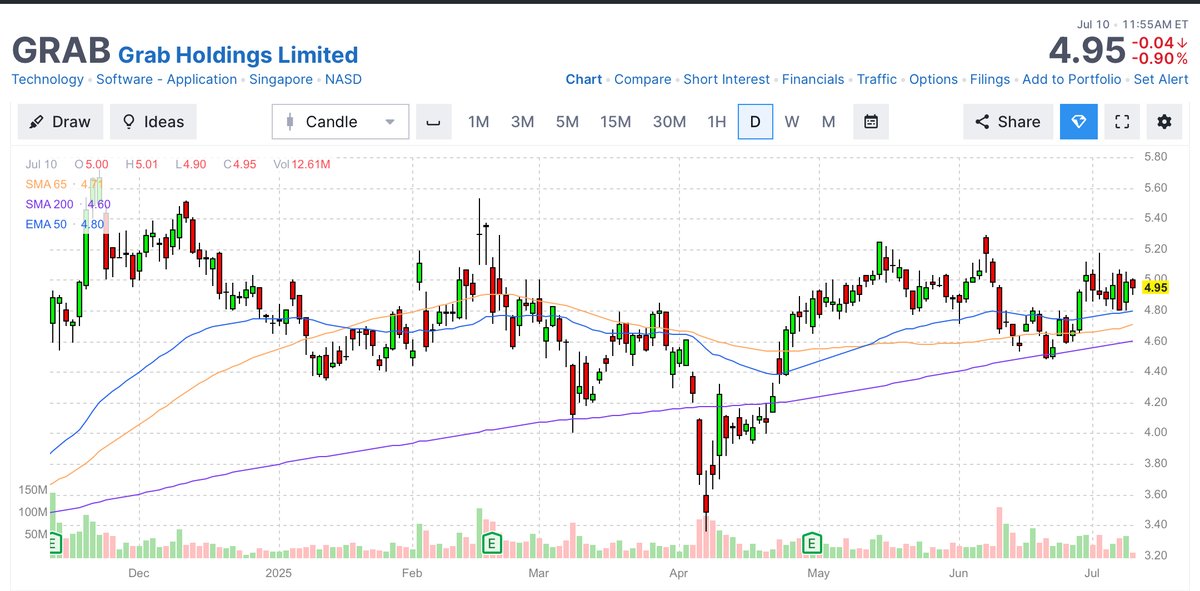Open the Compare tab

tap(643, 79)
